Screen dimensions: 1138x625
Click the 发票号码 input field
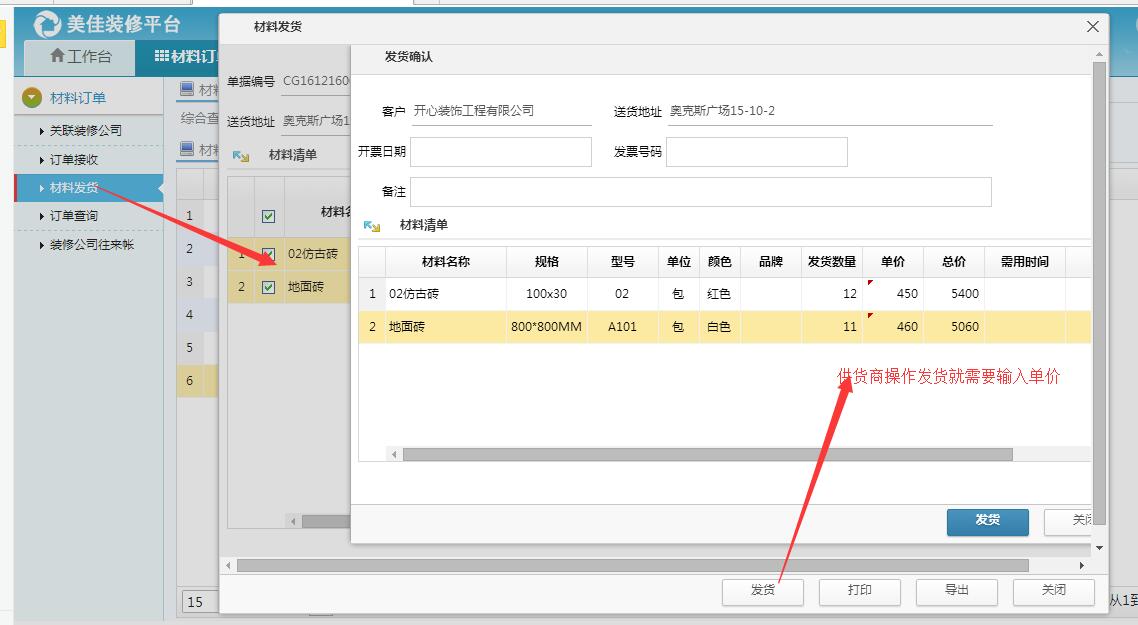coord(756,152)
